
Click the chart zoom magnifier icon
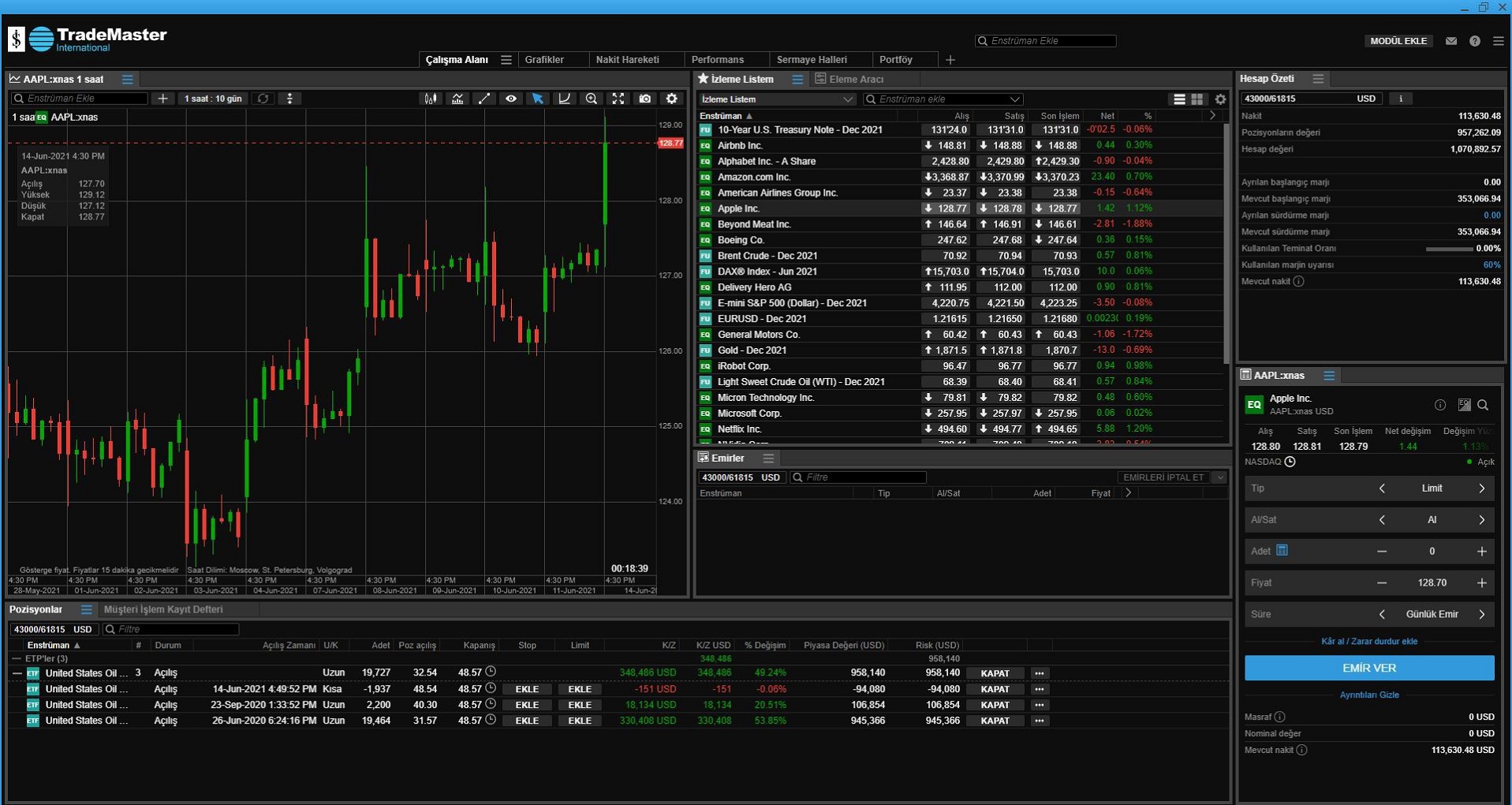pyautogui.click(x=592, y=99)
